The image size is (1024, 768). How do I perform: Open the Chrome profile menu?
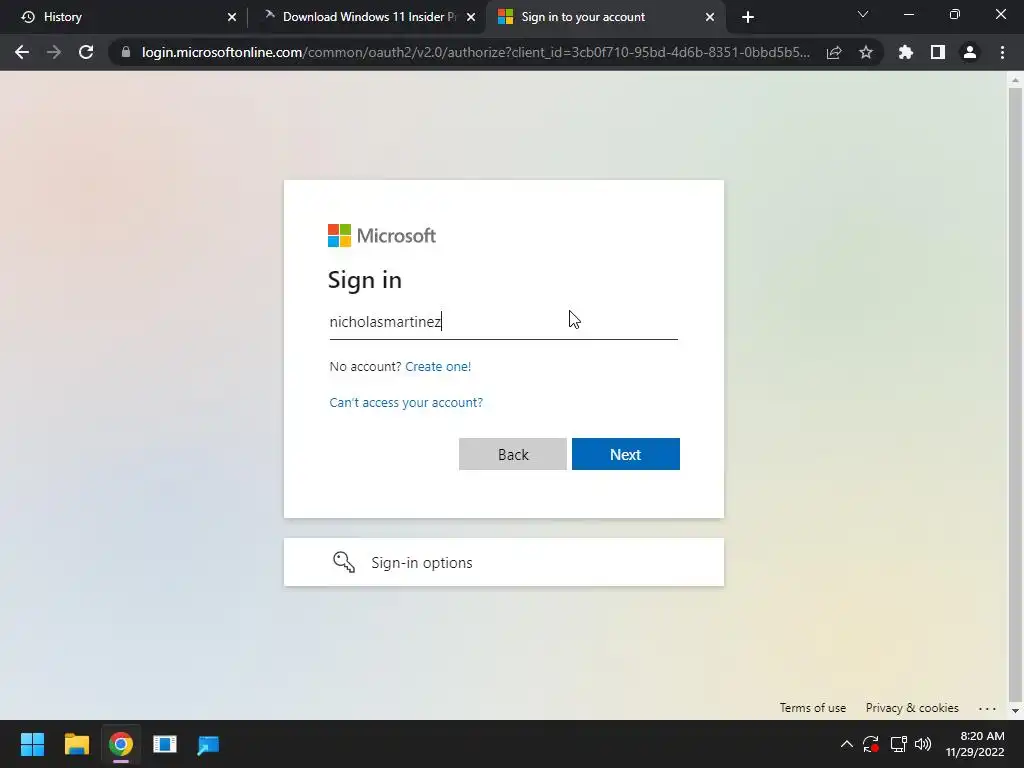(970, 52)
